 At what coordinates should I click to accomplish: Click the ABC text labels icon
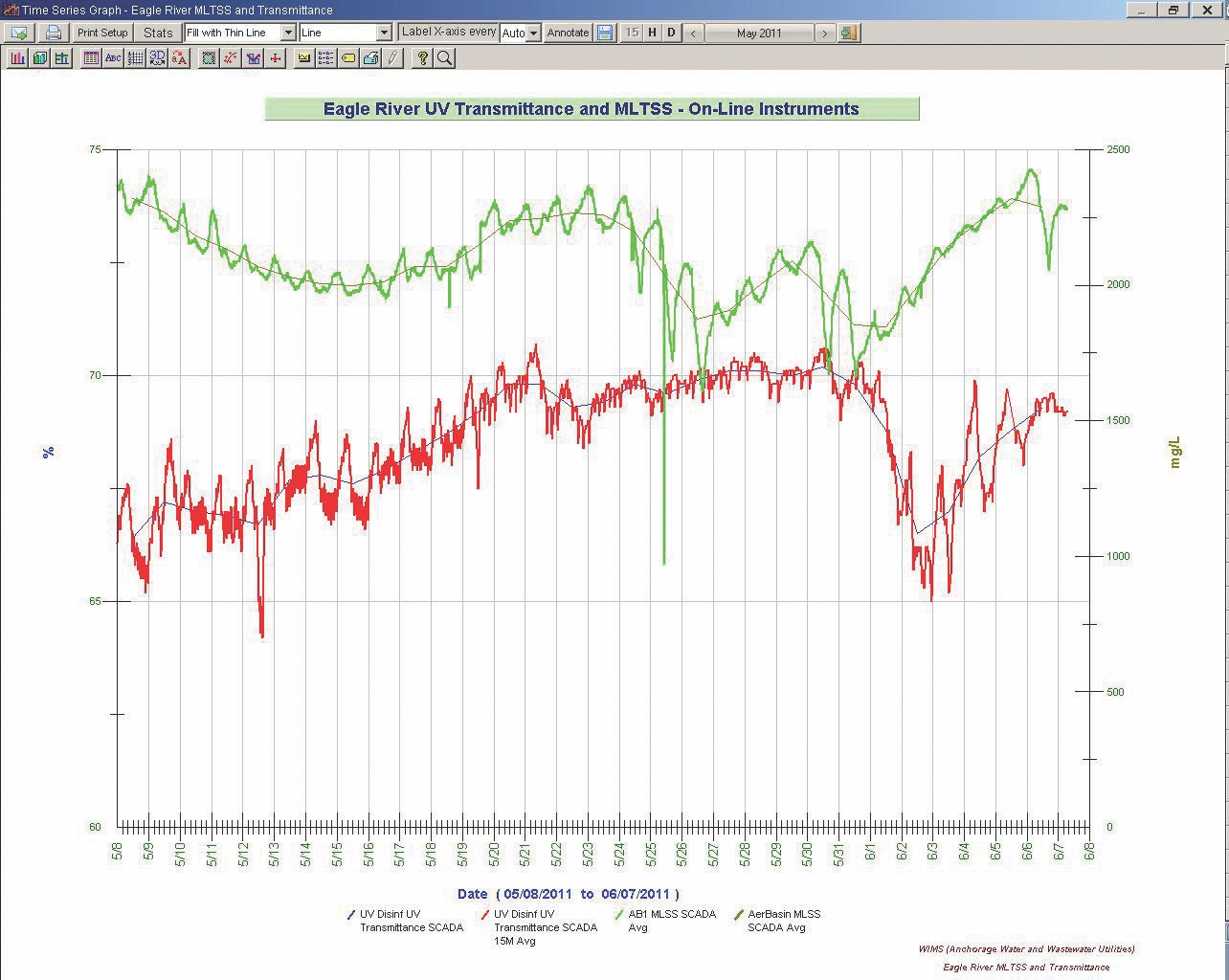113,58
